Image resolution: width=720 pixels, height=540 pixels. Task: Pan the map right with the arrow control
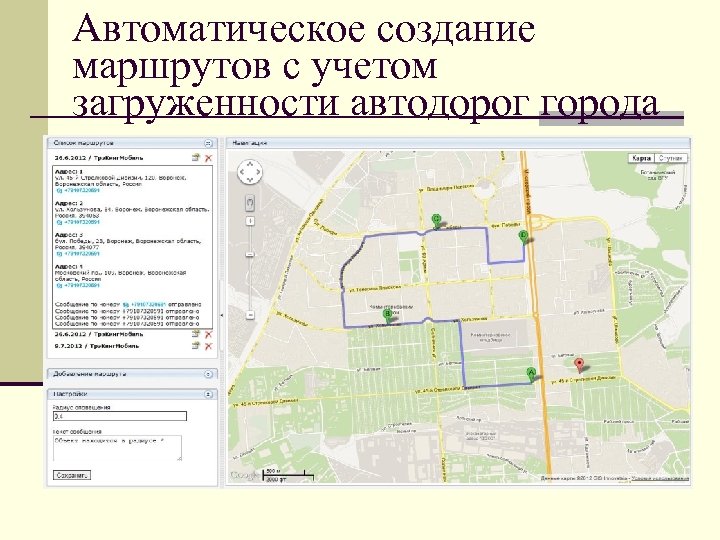point(258,172)
